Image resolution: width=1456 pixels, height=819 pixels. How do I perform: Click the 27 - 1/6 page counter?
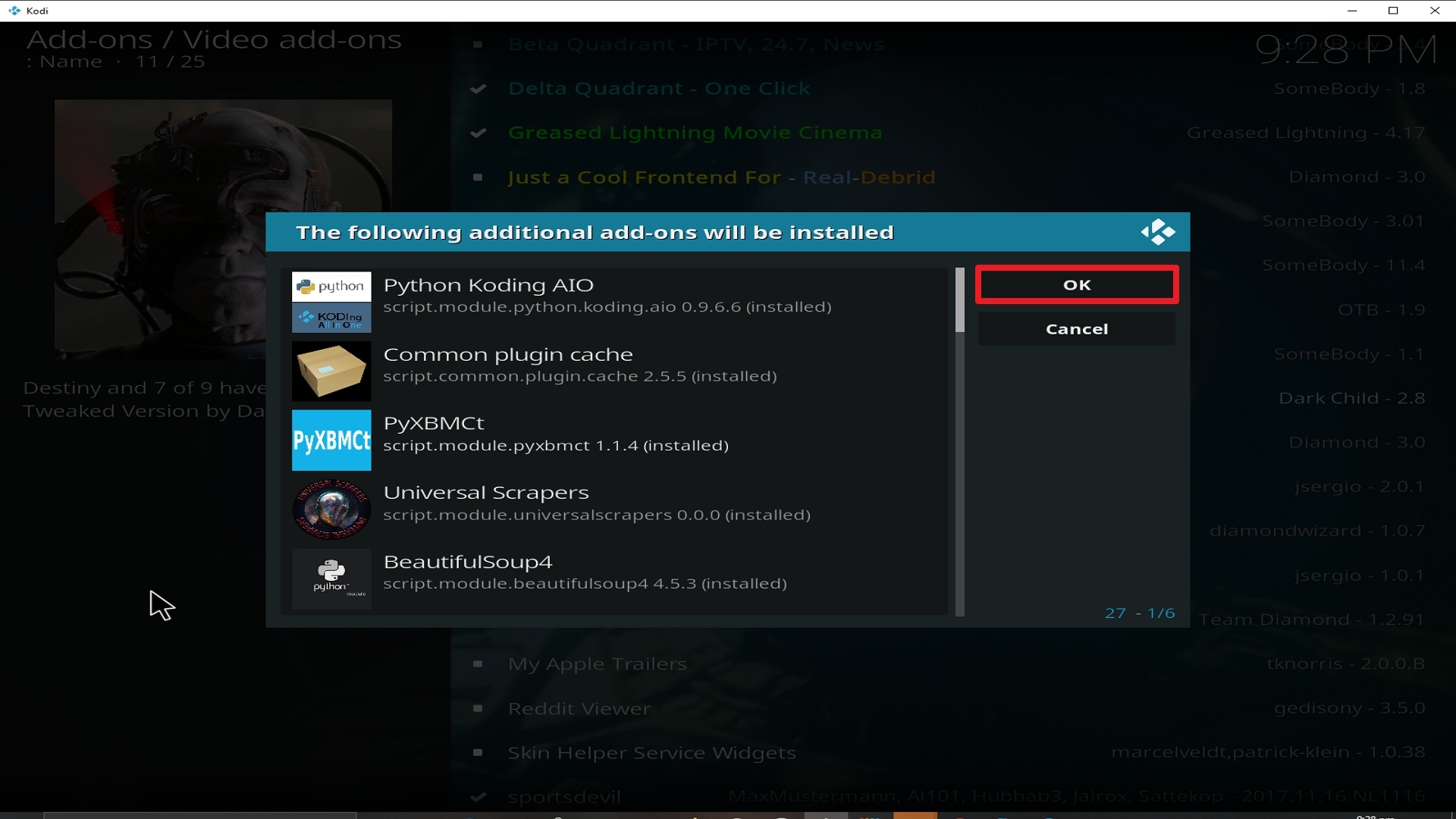pos(1140,613)
